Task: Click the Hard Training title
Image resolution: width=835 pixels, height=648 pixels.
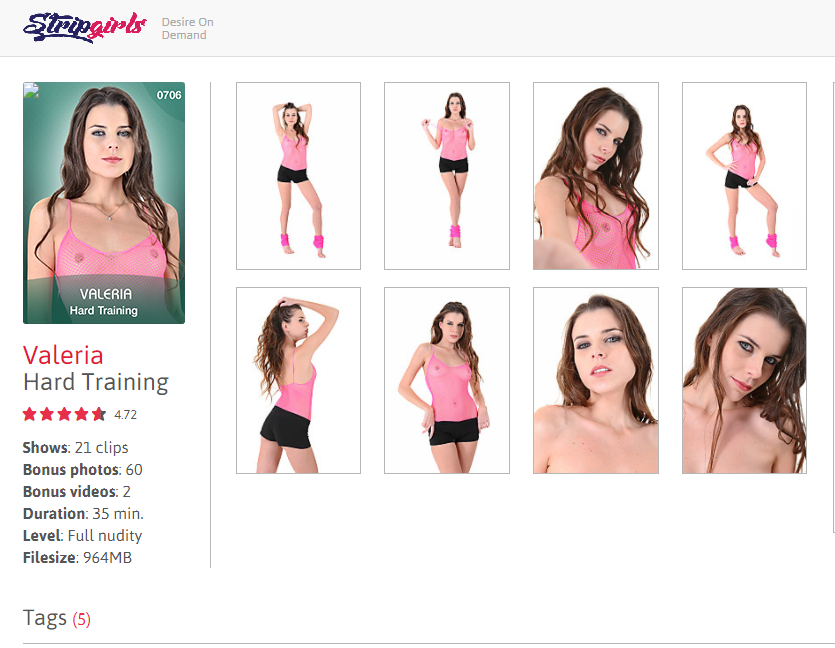Action: (96, 382)
